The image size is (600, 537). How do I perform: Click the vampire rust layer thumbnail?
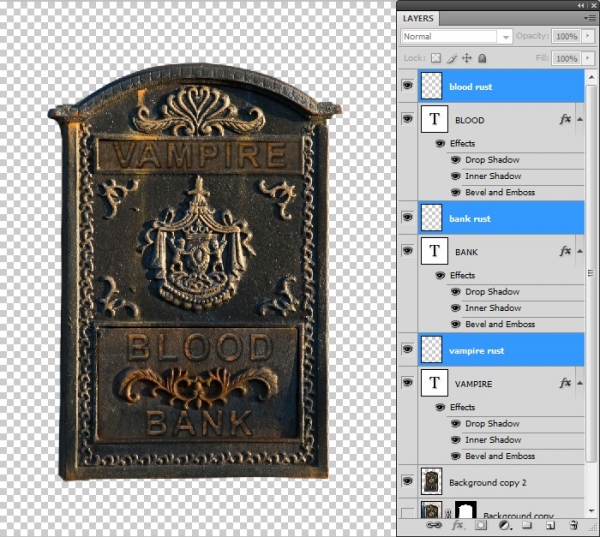coord(431,350)
